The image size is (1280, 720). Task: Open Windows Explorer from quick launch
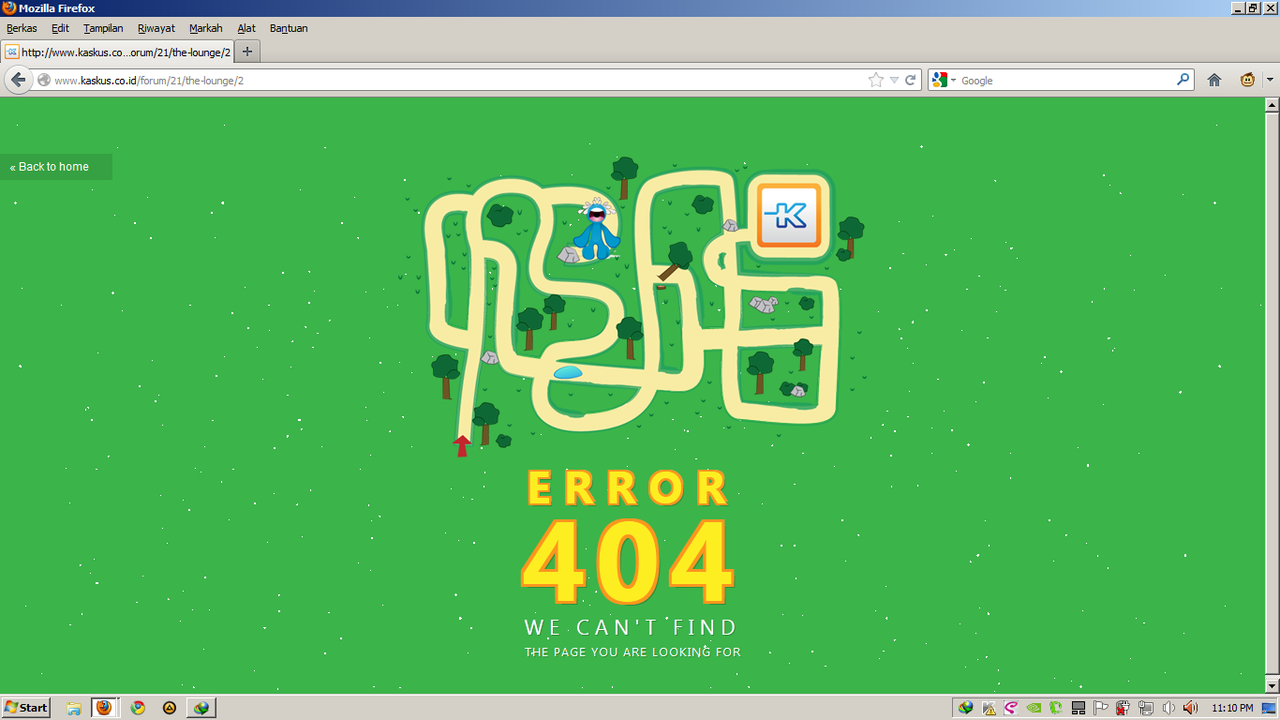[x=74, y=708]
